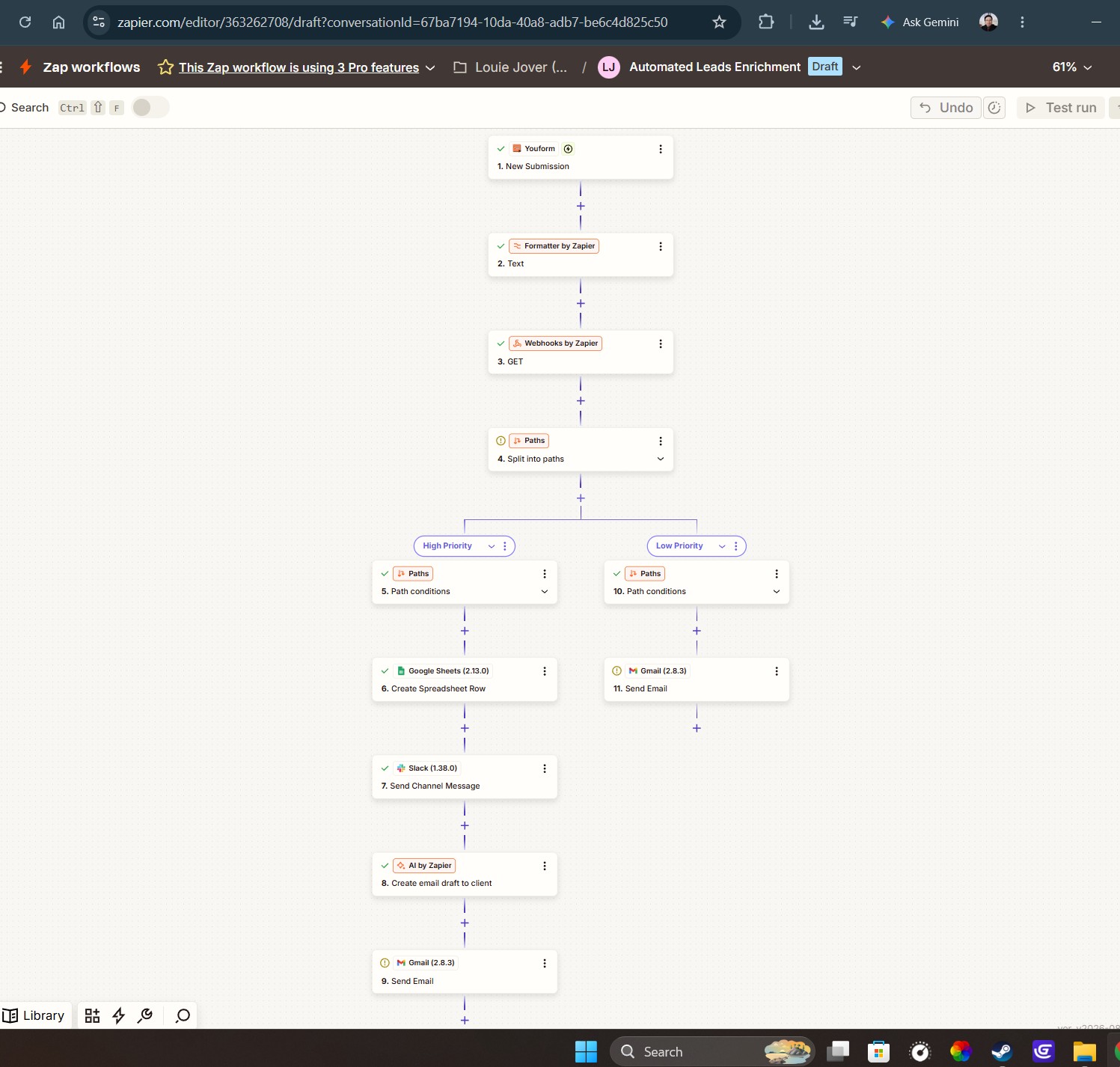Open the Draft status dropdown arrow
Viewport: 1120px width, 1067px height.
click(x=856, y=67)
